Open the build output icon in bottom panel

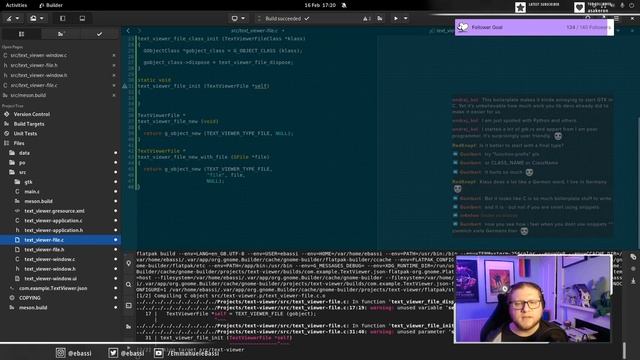coord(129,327)
